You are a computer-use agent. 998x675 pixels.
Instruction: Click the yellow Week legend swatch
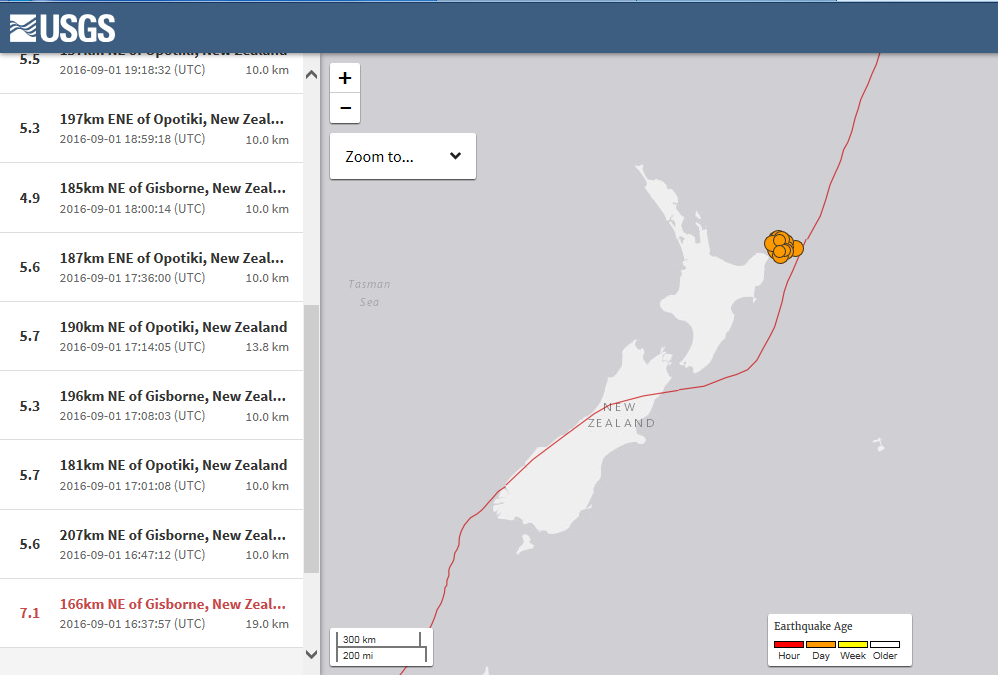click(x=853, y=645)
